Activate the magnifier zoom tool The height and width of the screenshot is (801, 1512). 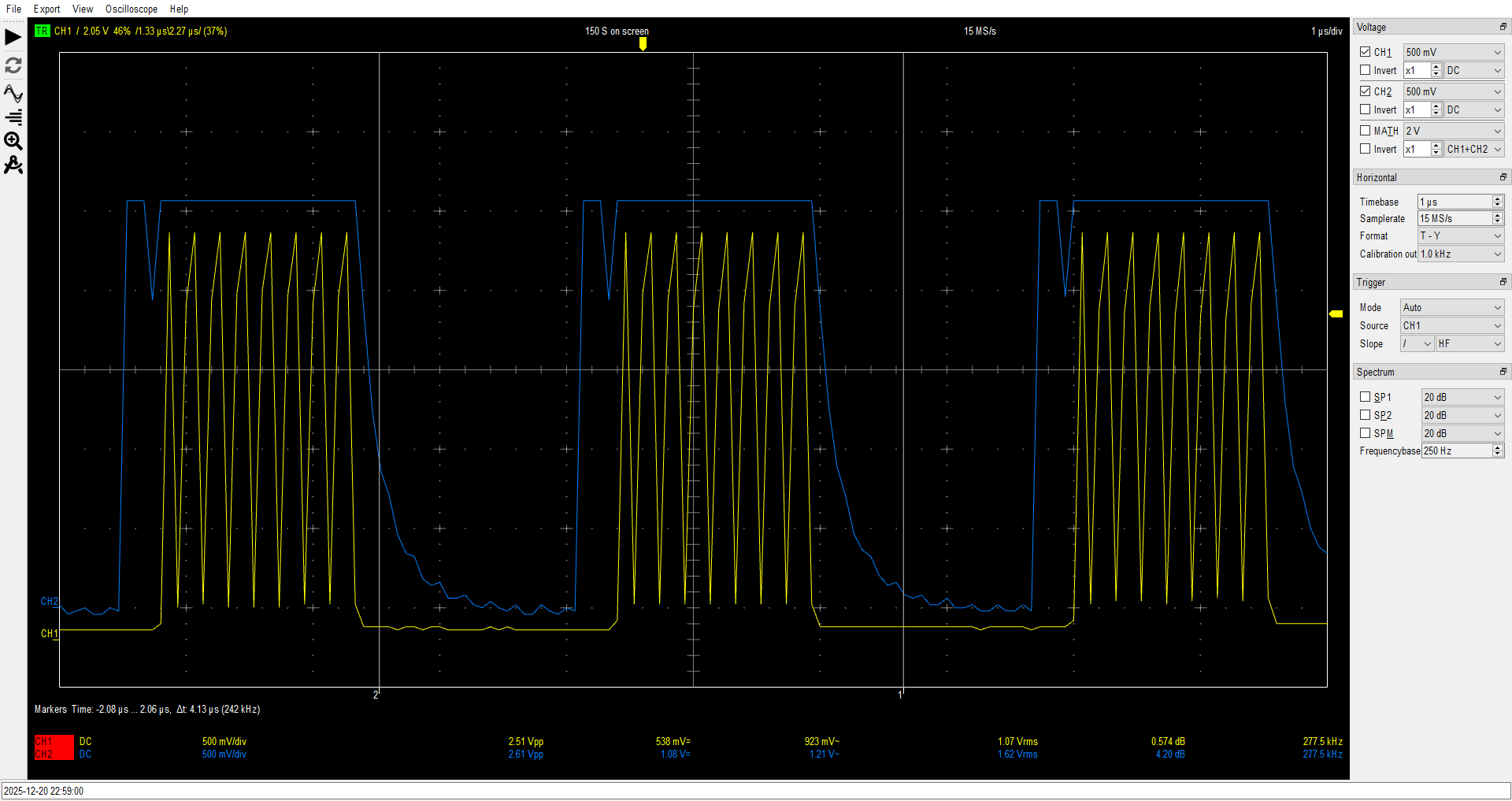pos(13,141)
